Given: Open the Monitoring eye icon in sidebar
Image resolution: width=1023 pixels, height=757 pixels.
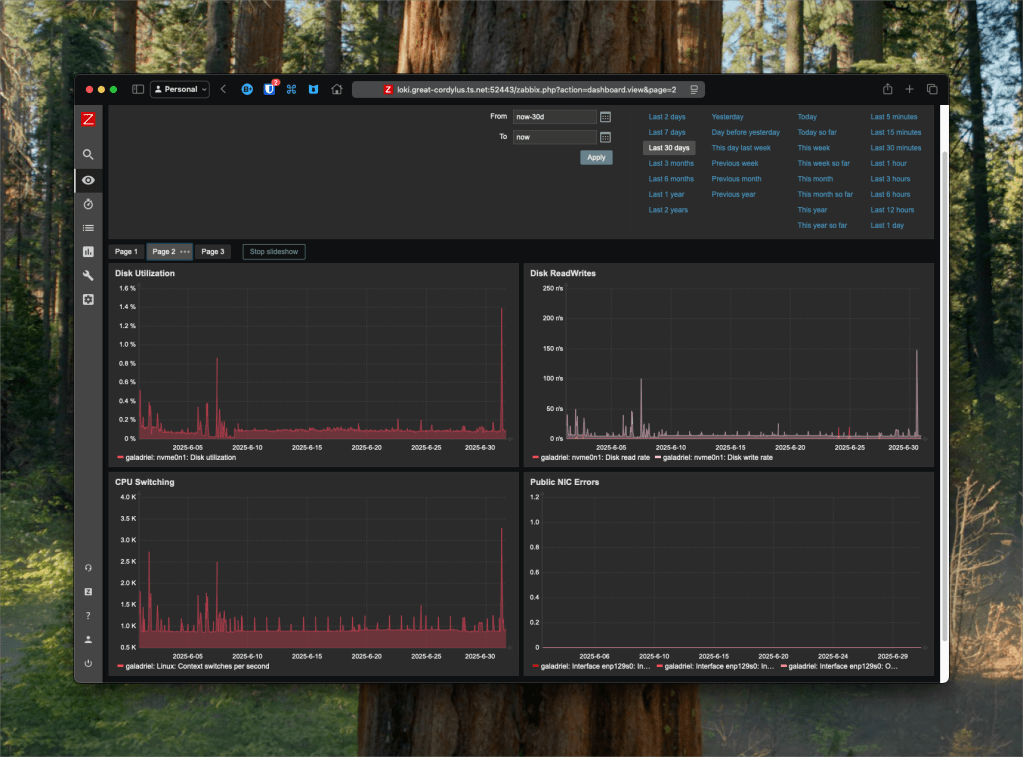Looking at the screenshot, I should pos(88,180).
